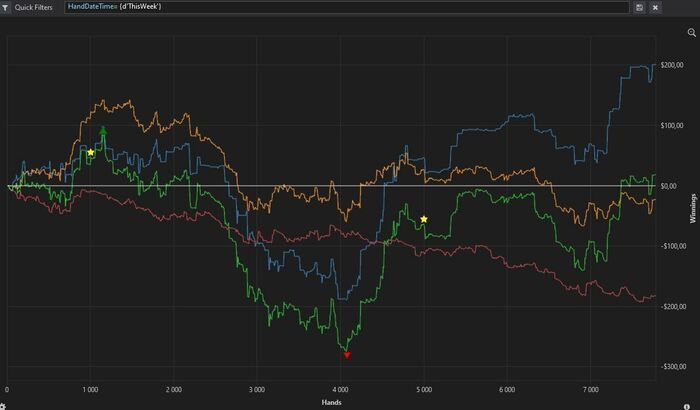700x410 pixels.
Task: Click the Hands axis title
Action: [x=331, y=402]
